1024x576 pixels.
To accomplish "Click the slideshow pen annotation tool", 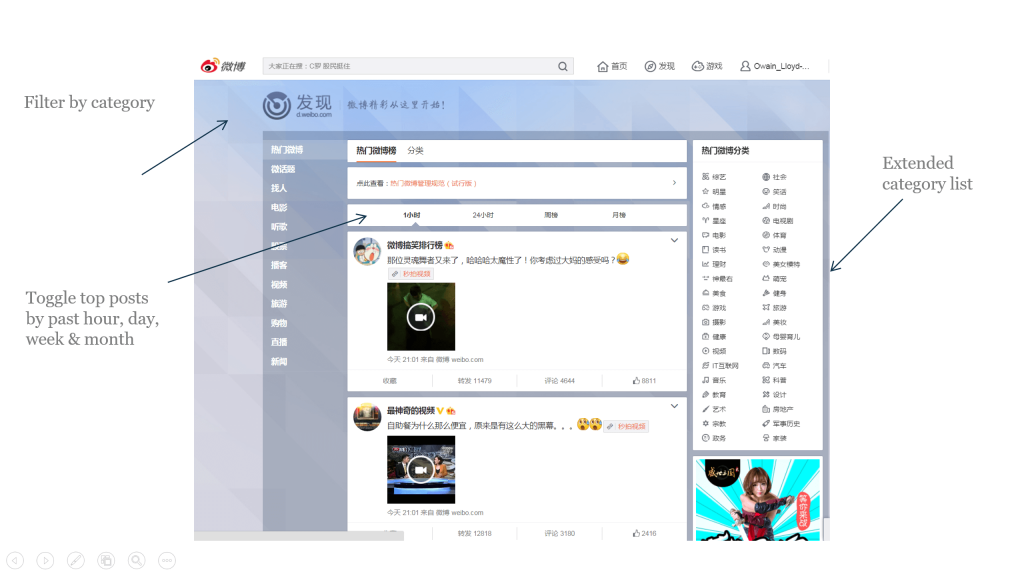I will point(76,560).
